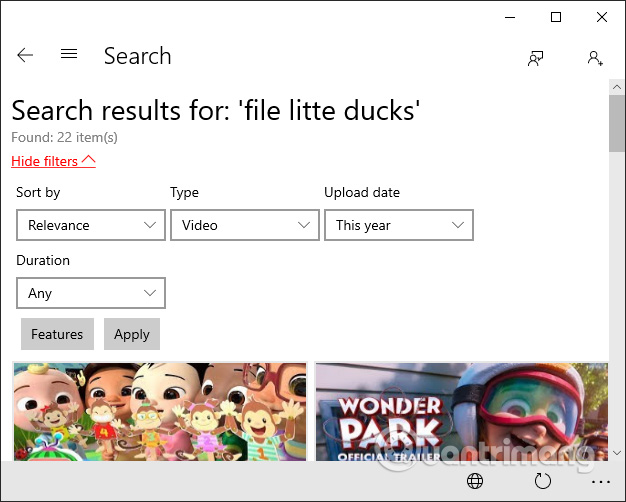Click the Hide filters link
Screen dimensions: 626x502
pos(53,161)
